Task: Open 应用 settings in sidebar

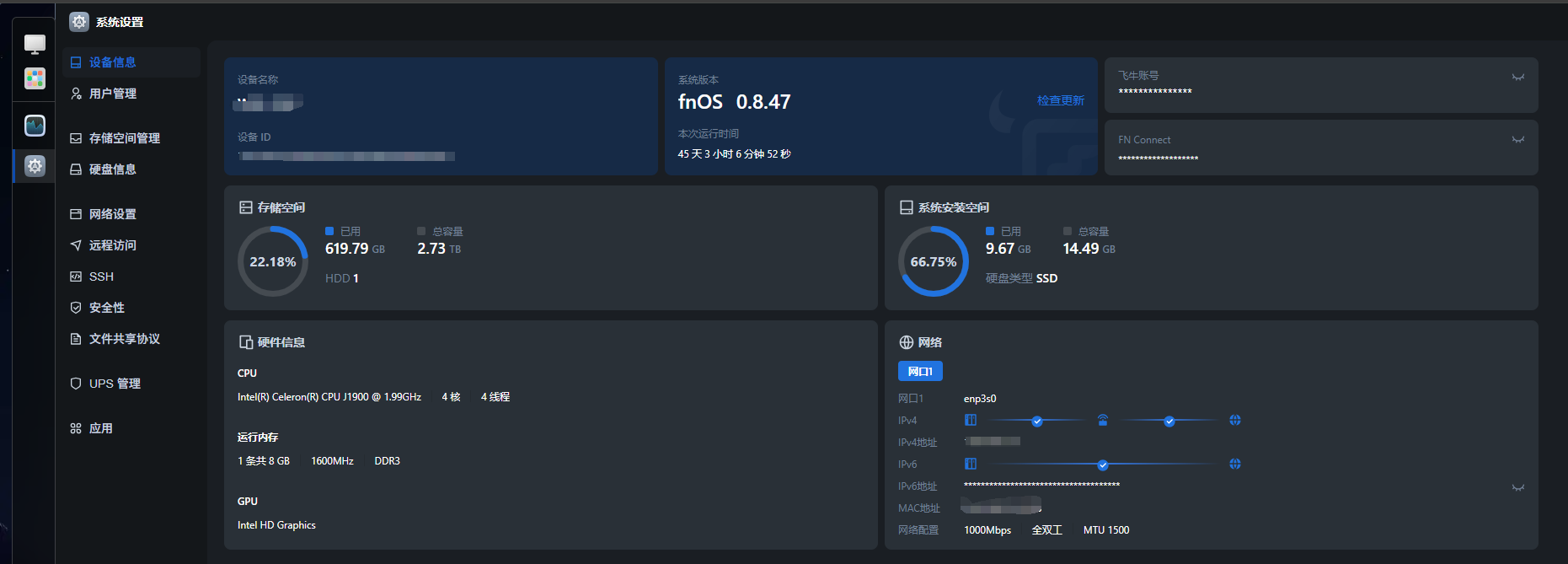Action: click(x=131, y=428)
